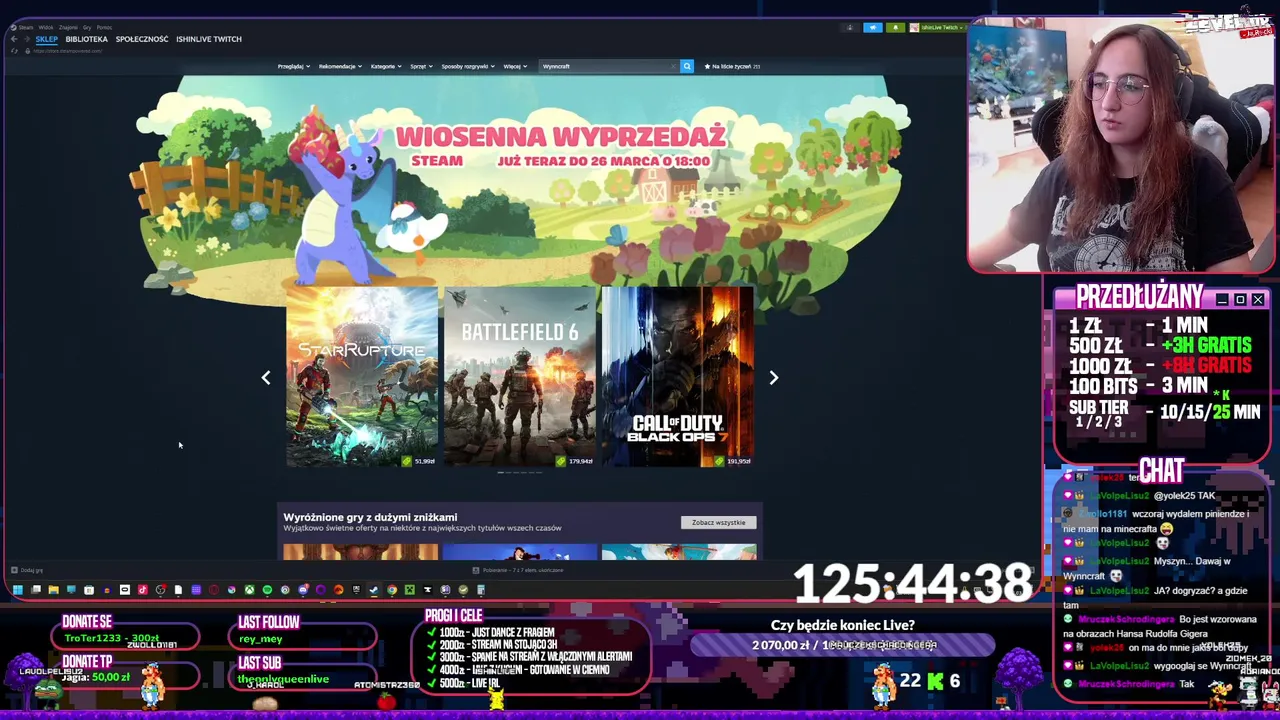Image resolution: width=1280 pixels, height=720 pixels.
Task: Go back with the Steam back arrow
Action: click(x=14, y=39)
